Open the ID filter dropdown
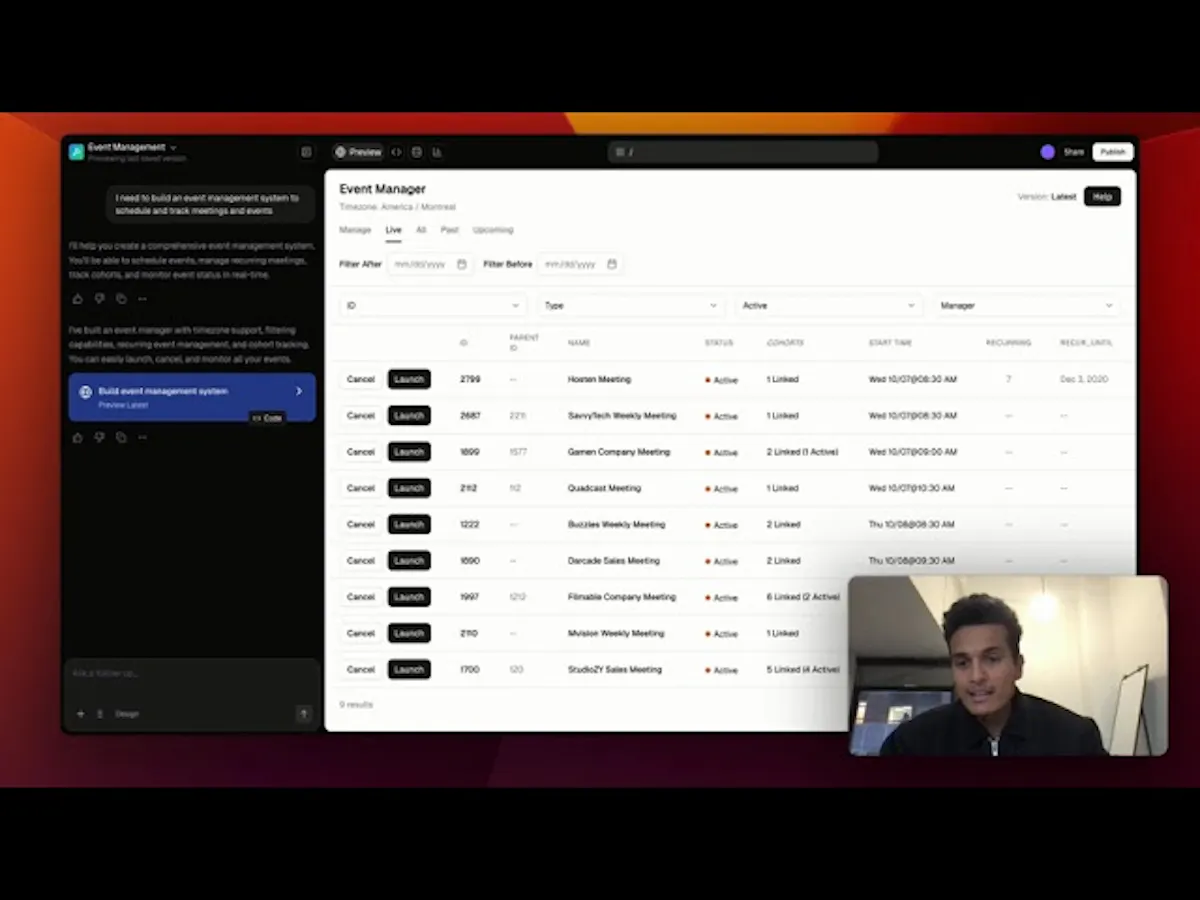Screen dimensions: 1200x900 [x=432, y=305]
